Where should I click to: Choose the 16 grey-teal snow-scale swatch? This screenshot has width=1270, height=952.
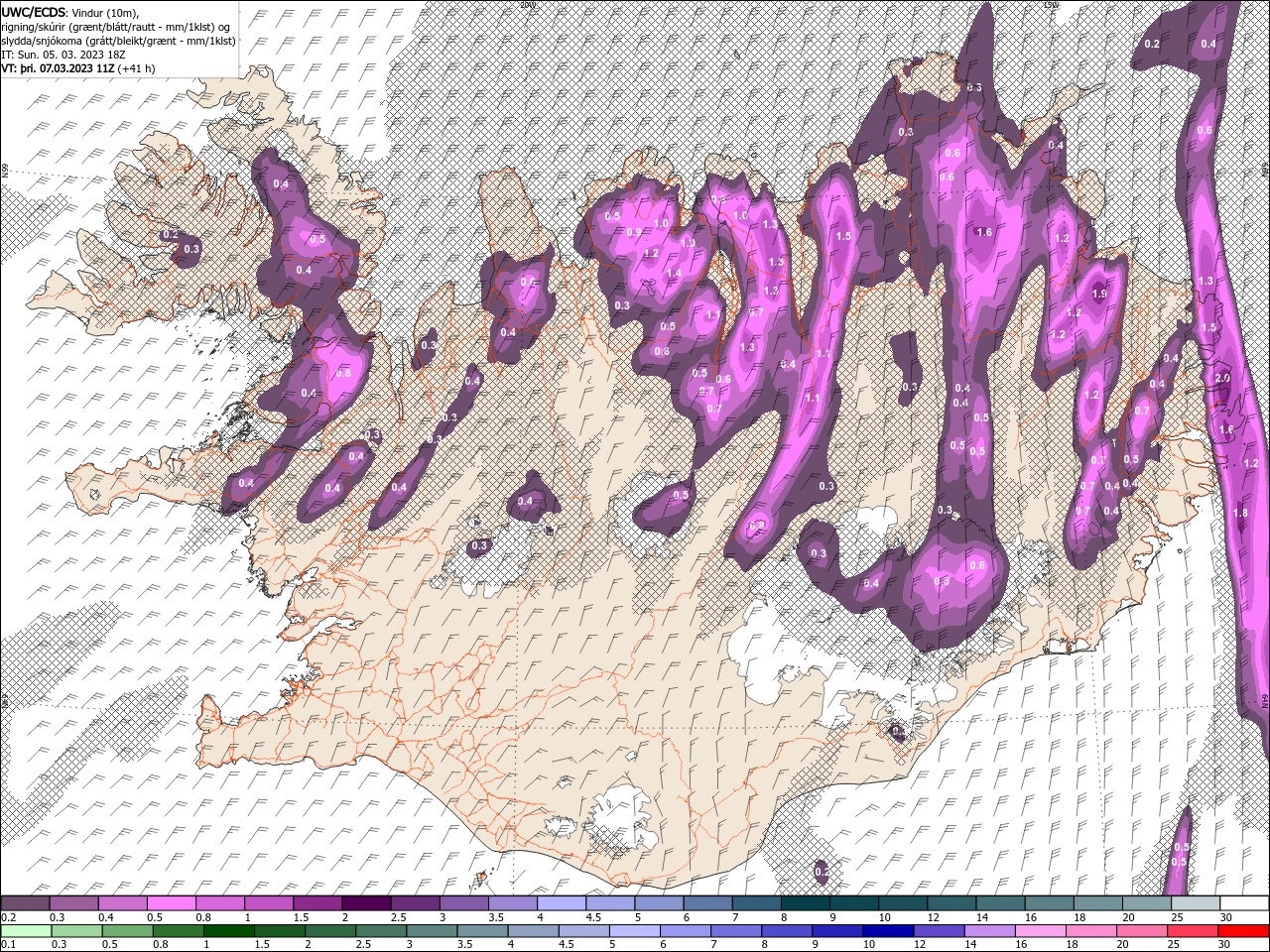point(1048,902)
